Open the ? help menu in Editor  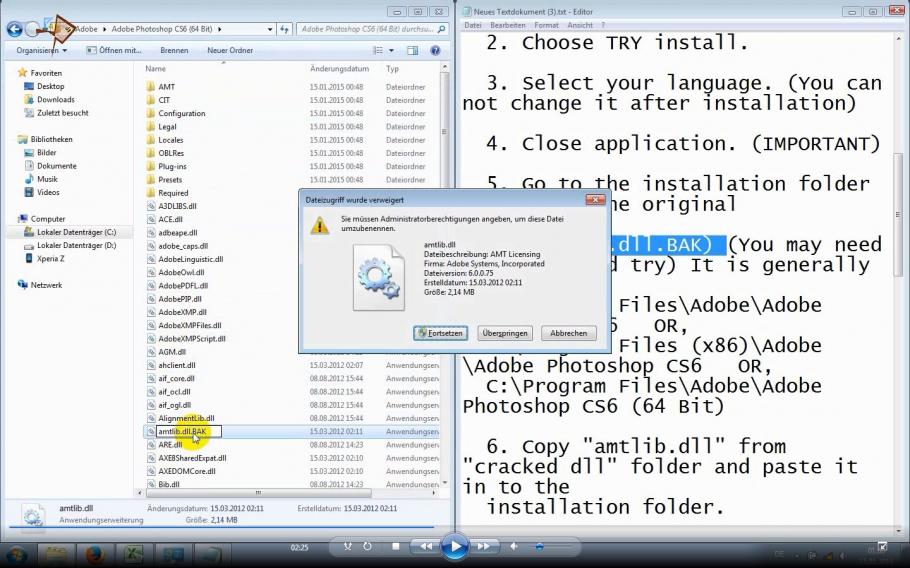click(x=604, y=25)
